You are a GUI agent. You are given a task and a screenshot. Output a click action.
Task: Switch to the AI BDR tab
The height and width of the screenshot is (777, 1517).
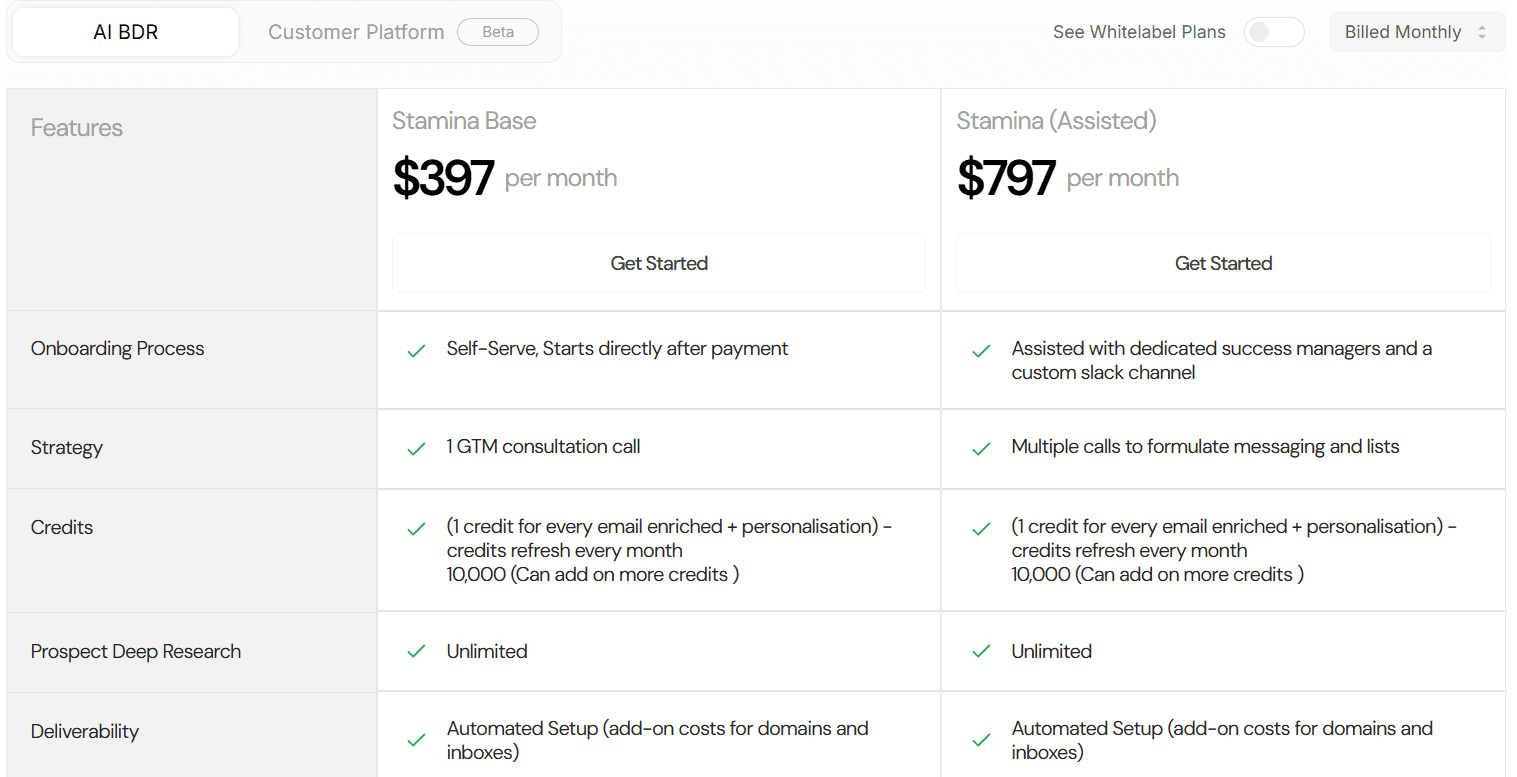point(126,32)
